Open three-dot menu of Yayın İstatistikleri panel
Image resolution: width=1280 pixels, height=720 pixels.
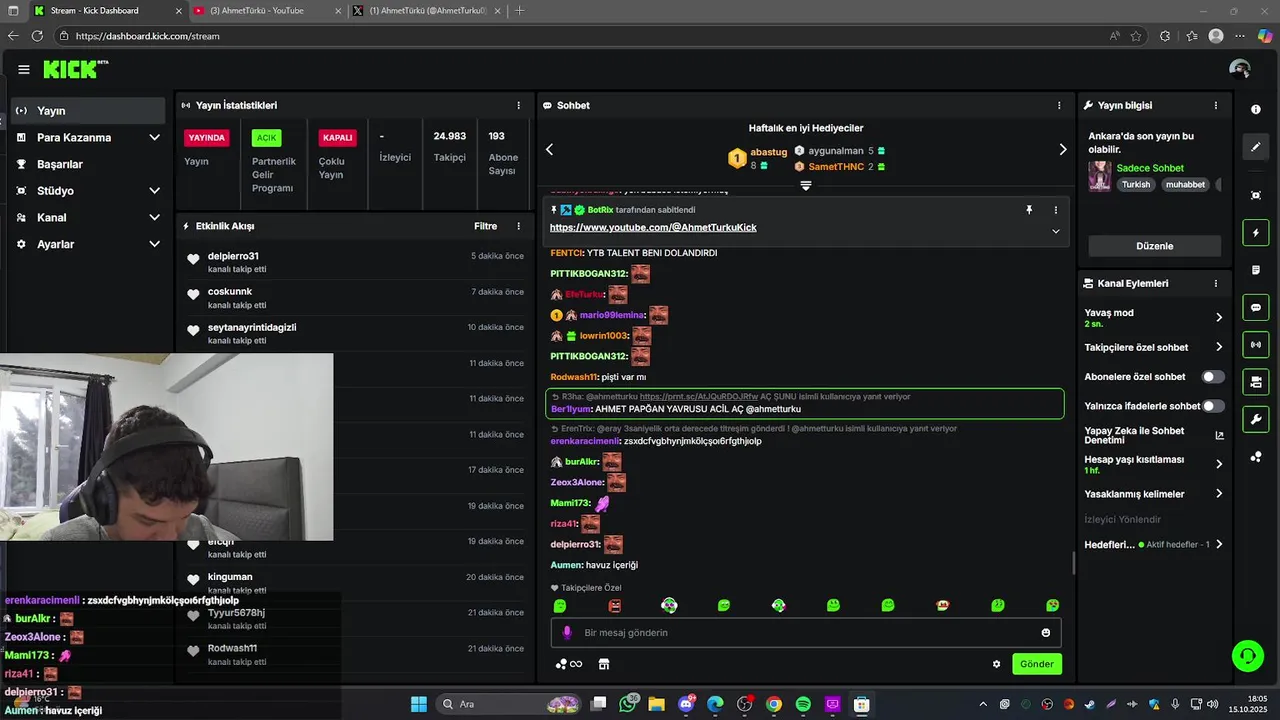click(518, 105)
